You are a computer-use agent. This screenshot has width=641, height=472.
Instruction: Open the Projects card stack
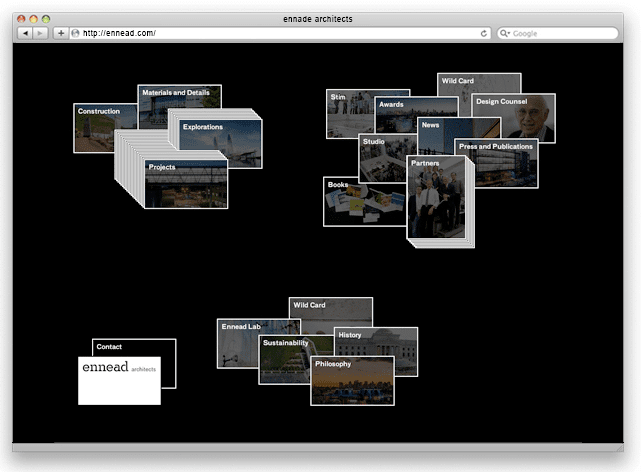point(186,184)
